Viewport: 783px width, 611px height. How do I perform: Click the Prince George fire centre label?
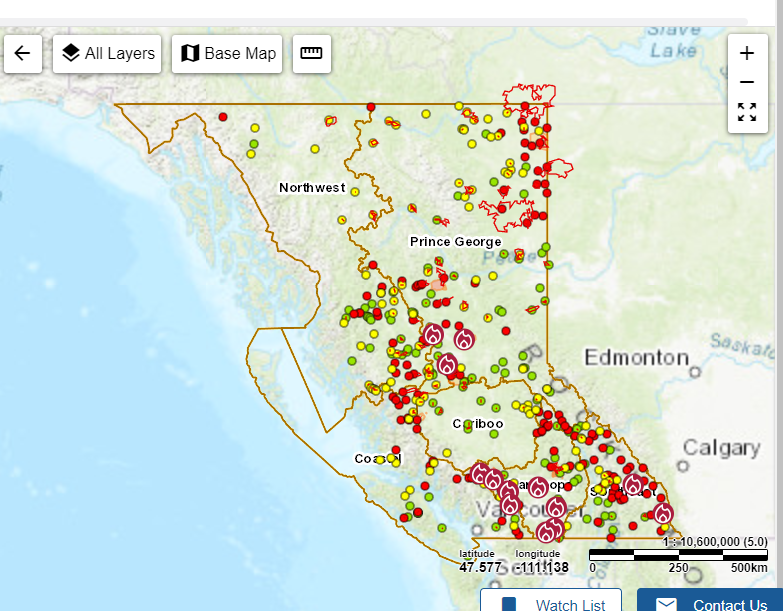[x=455, y=242]
